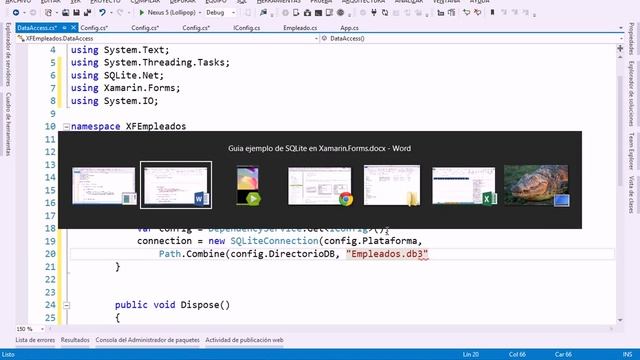Select the File Explorer thumbnail in switcher

tap(392, 185)
